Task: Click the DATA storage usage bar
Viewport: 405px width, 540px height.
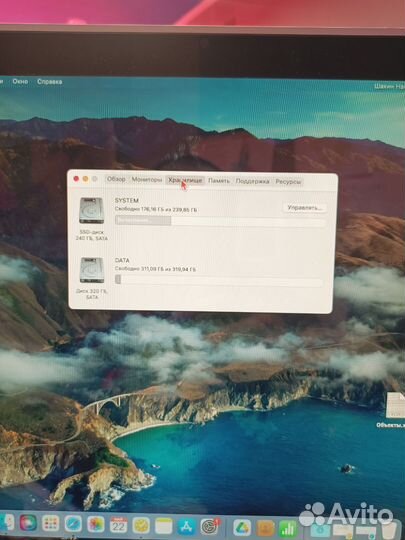Action: 219,280
